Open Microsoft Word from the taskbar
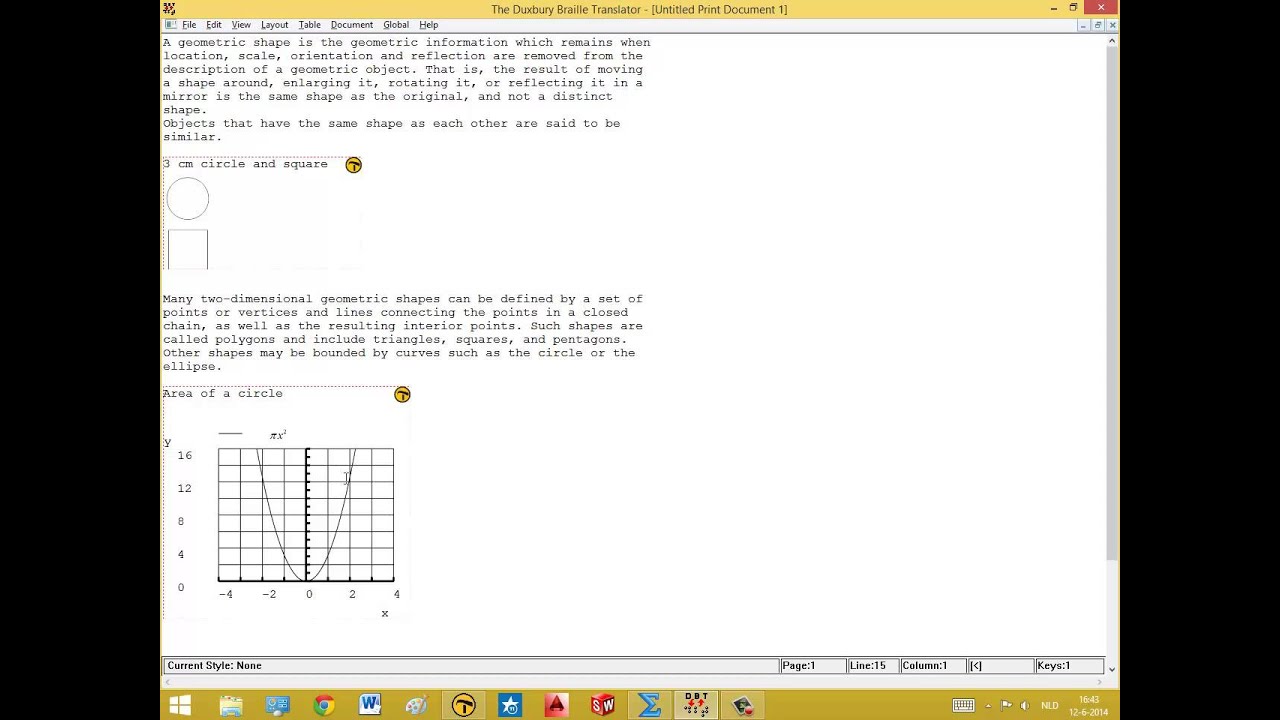 point(370,705)
